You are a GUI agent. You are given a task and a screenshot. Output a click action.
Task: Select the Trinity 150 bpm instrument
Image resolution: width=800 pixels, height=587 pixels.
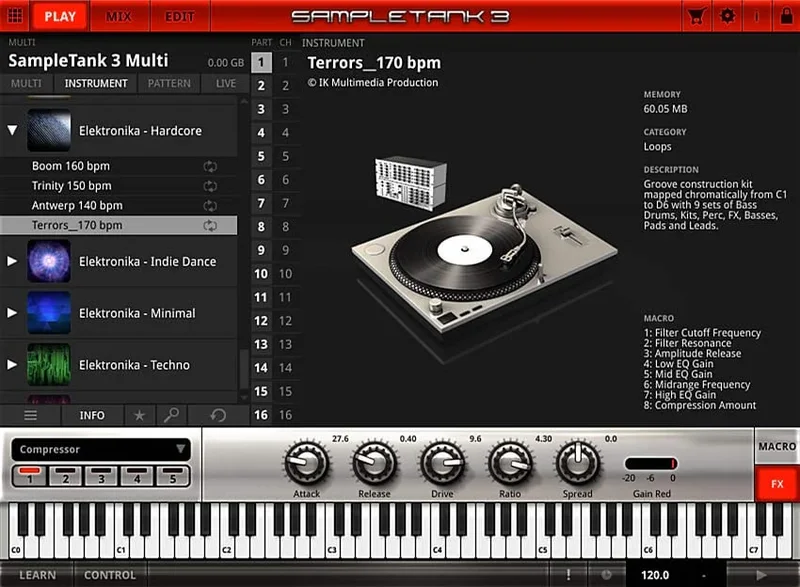(x=118, y=186)
